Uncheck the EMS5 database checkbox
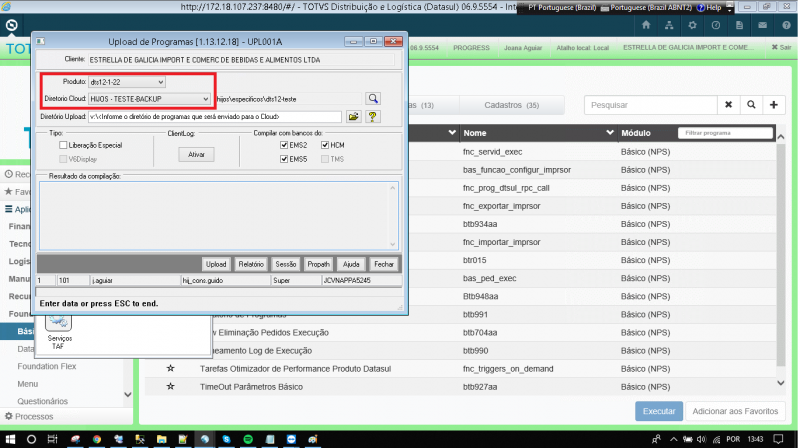 pos(284,159)
